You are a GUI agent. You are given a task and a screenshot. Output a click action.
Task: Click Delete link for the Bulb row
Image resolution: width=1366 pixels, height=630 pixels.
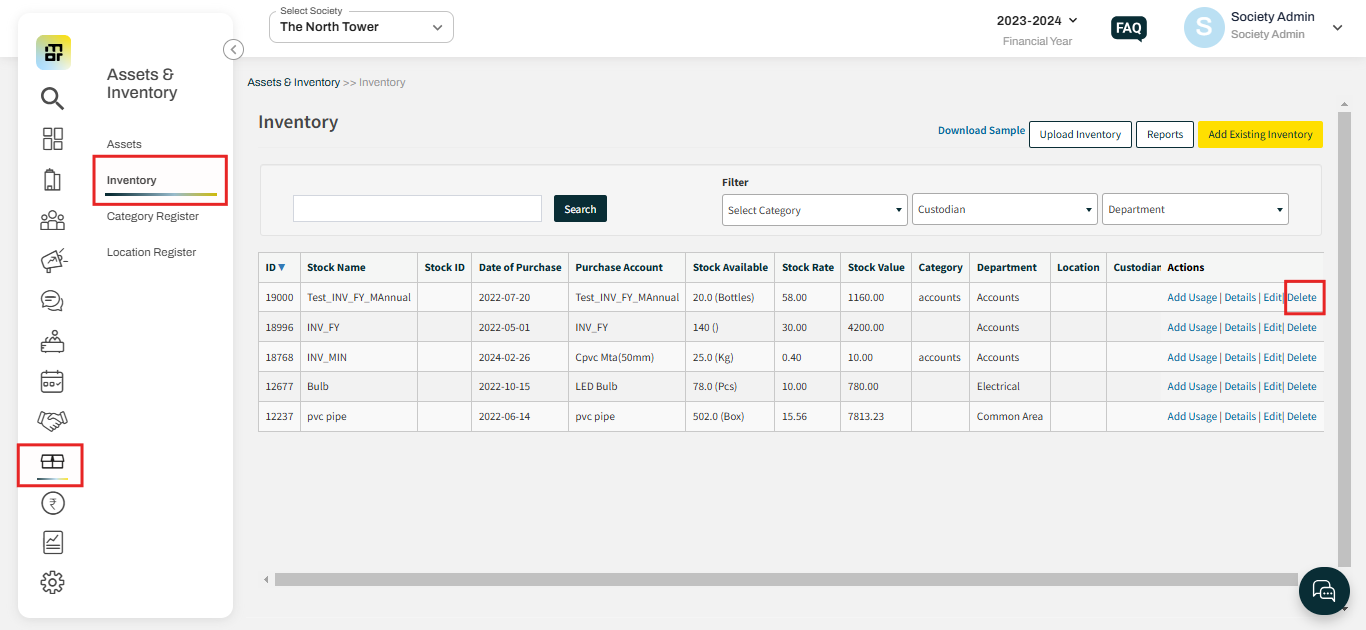(x=1302, y=386)
